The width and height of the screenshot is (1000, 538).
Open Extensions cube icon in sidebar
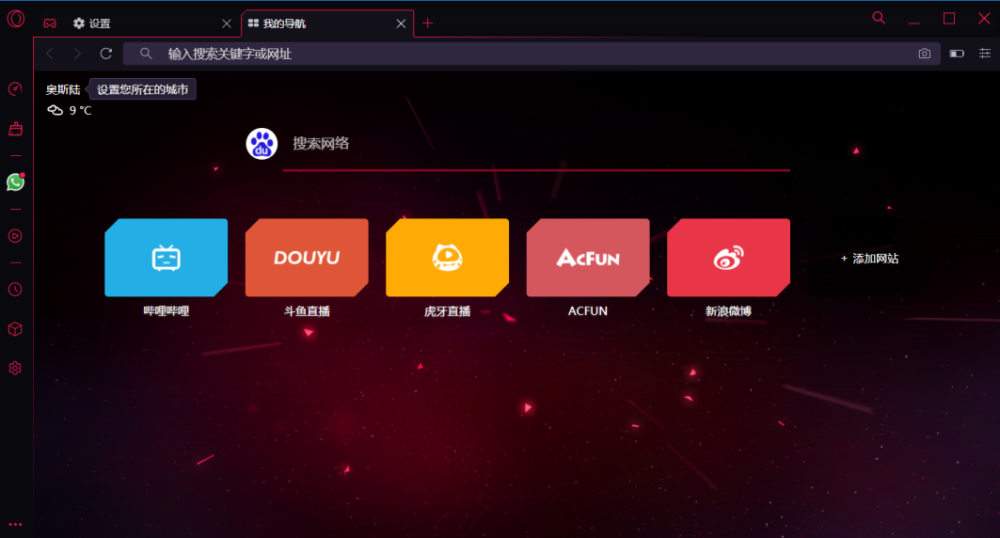click(x=15, y=329)
